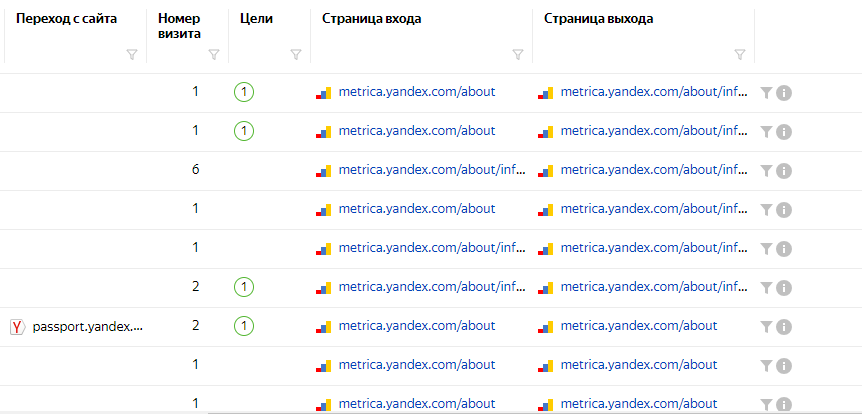Open goal badge in topmost table row
862x414 pixels.
pos(244,92)
